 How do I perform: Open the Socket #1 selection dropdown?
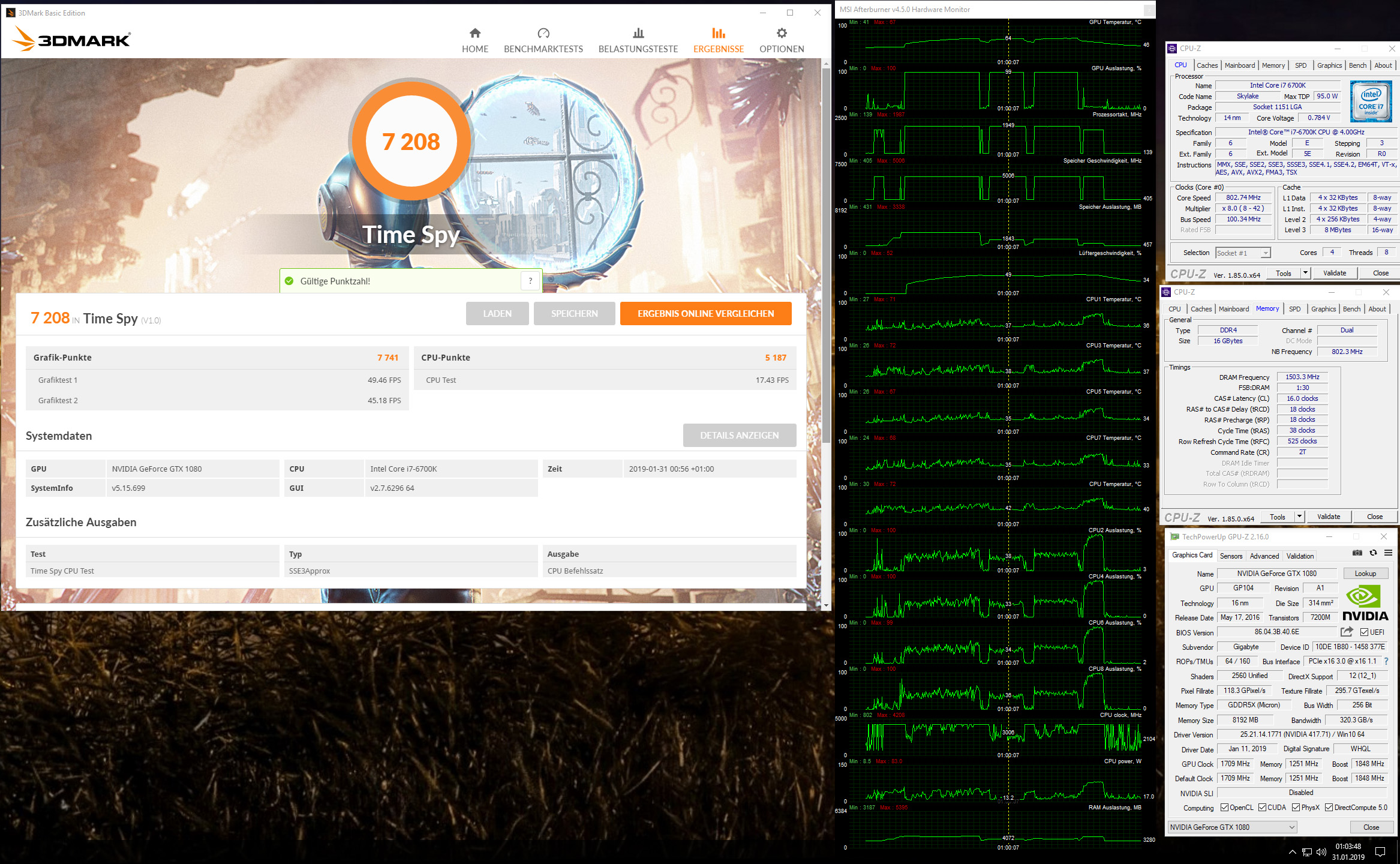pyautogui.click(x=1243, y=253)
